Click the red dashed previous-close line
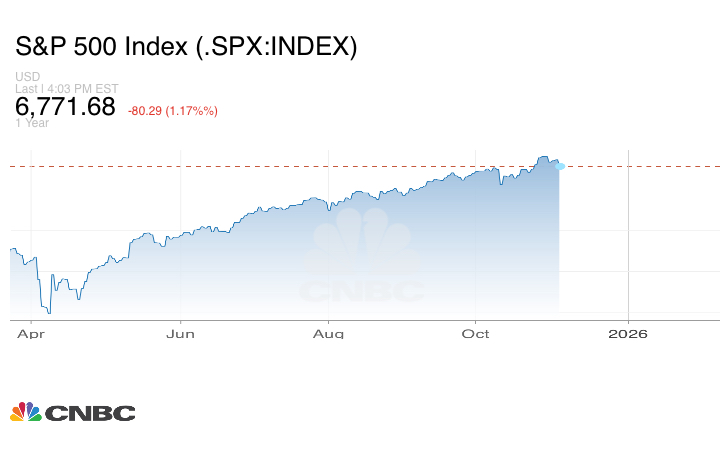 300,165
